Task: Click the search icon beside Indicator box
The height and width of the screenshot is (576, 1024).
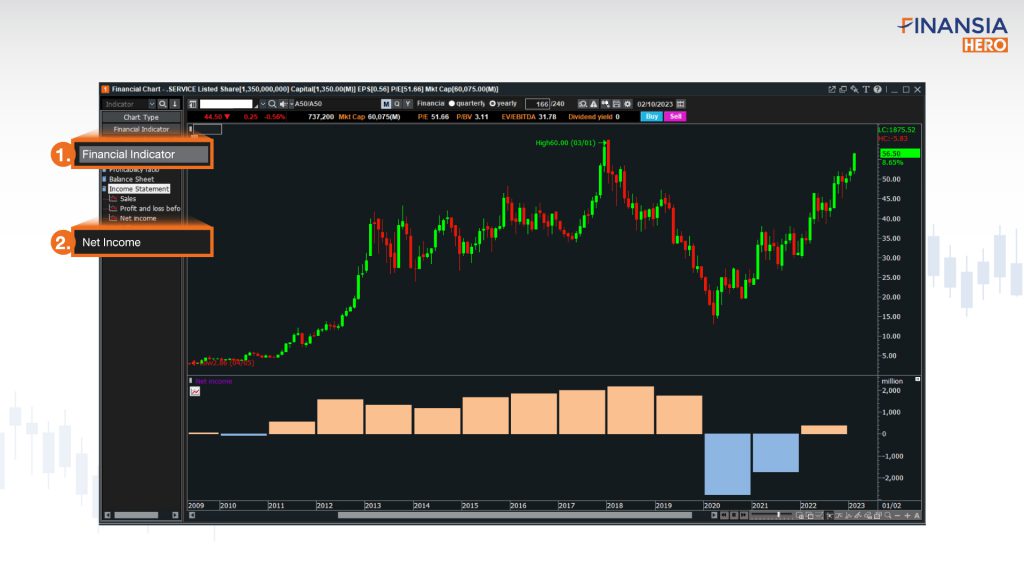Action: click(x=163, y=104)
